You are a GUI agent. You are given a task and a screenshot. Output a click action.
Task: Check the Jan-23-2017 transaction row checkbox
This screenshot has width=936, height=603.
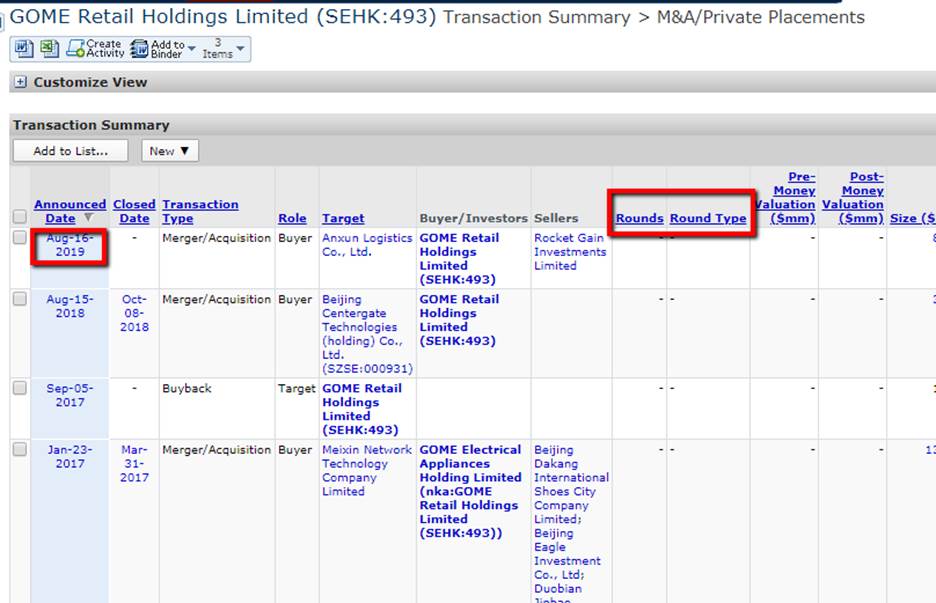pyautogui.click(x=20, y=450)
